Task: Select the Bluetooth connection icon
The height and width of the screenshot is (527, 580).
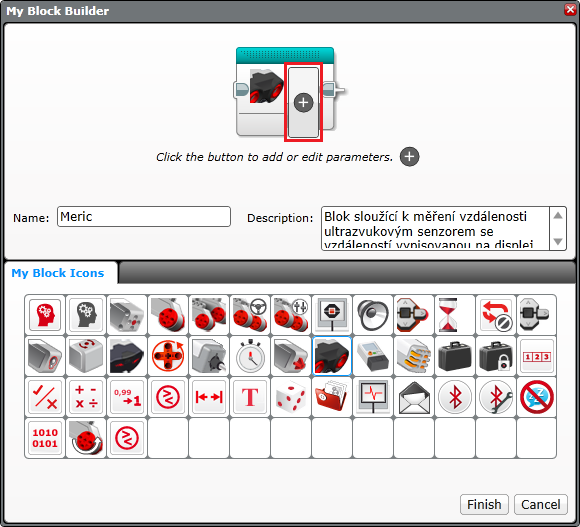Action: pyautogui.click(x=455, y=397)
